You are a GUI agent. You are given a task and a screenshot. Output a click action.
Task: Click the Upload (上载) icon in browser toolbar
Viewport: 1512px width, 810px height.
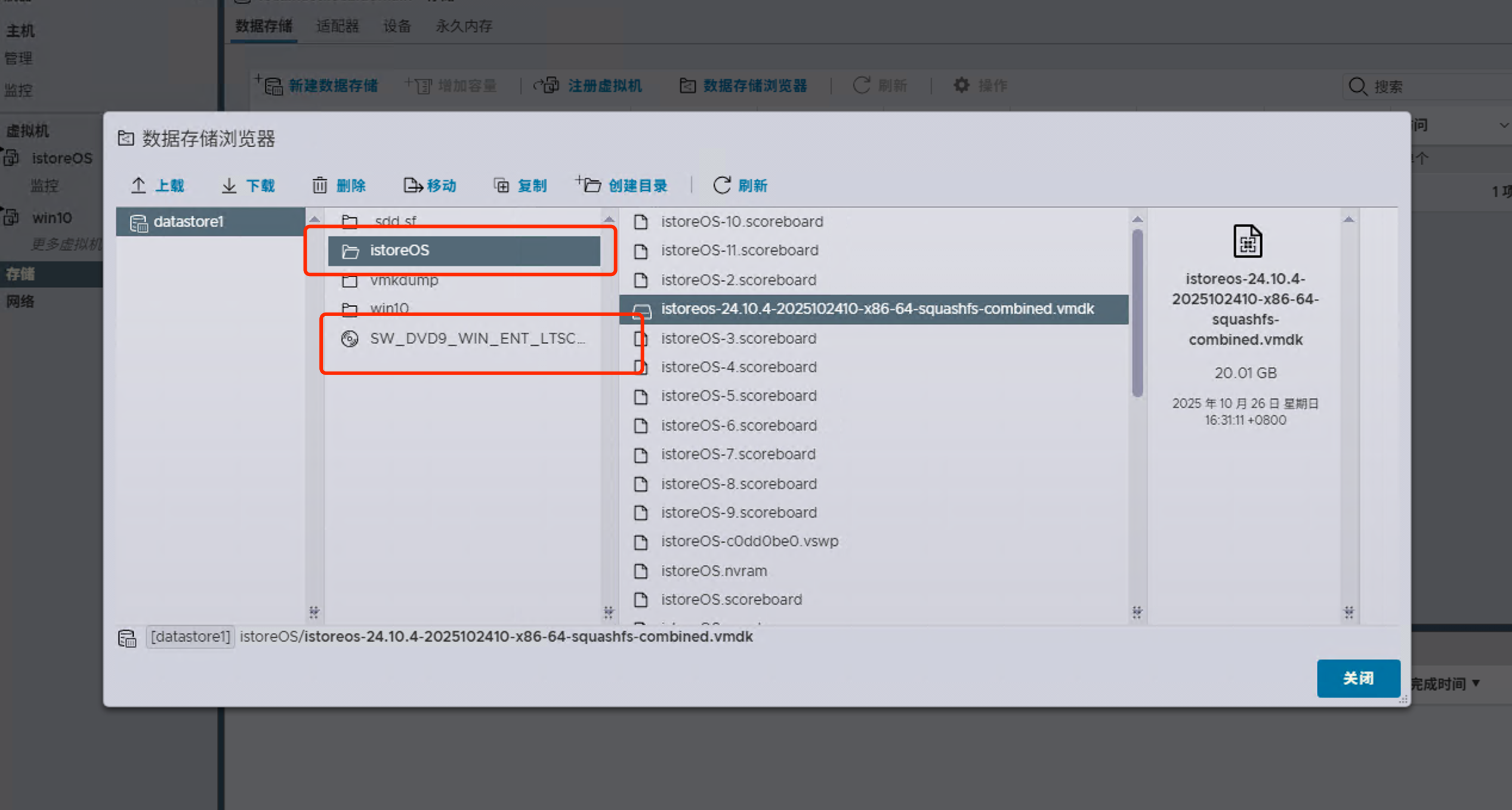tap(138, 186)
